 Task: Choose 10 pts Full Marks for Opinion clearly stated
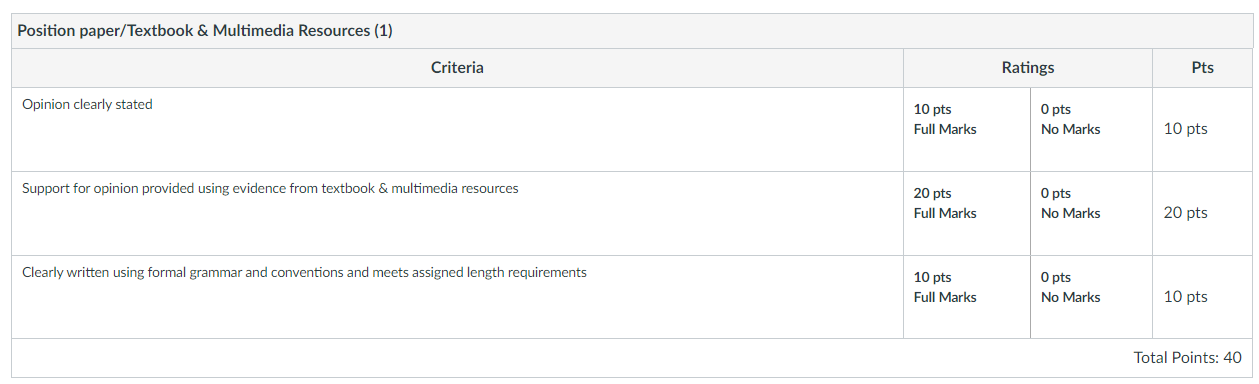[x=967, y=129]
